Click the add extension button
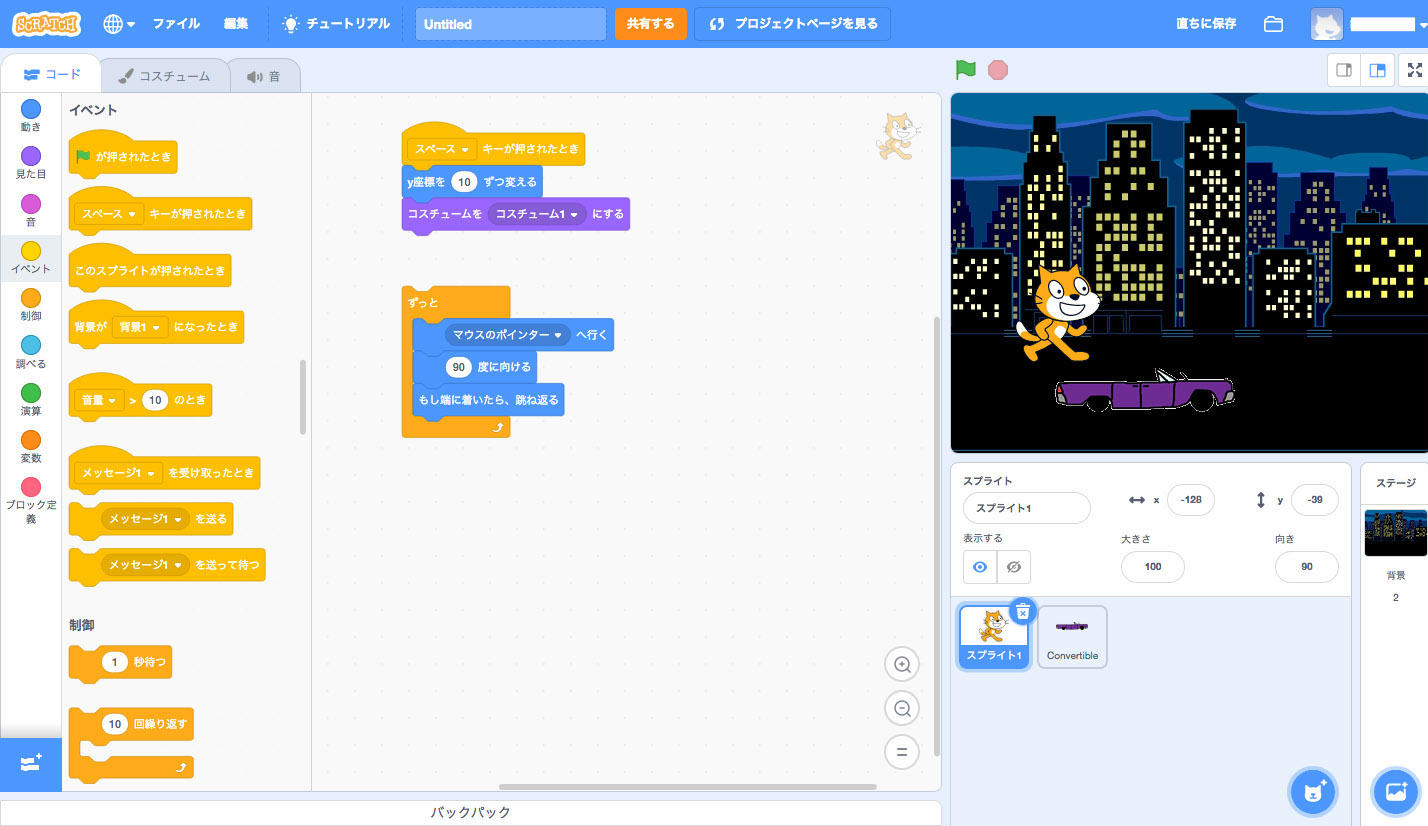 31,764
